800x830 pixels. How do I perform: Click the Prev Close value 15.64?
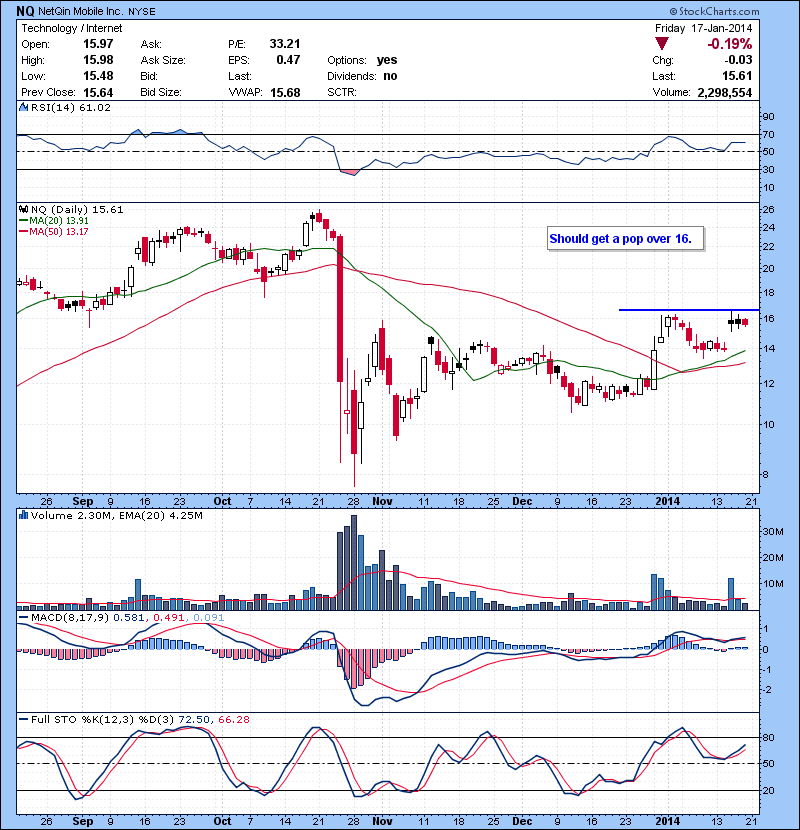pos(98,93)
